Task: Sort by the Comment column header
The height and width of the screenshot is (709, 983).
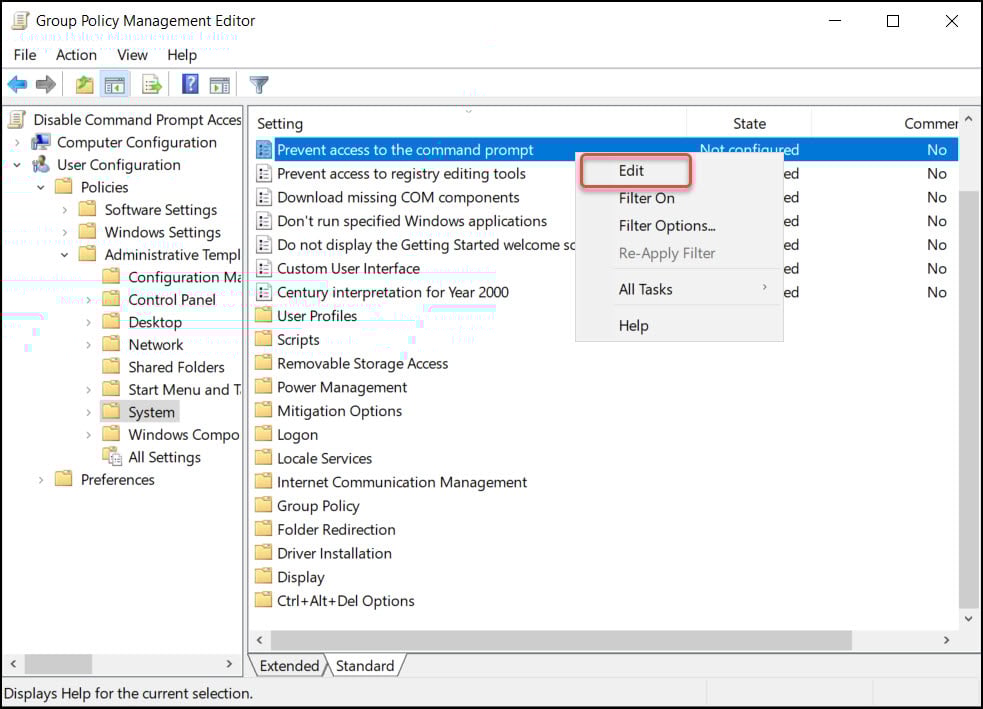Action: point(885,123)
